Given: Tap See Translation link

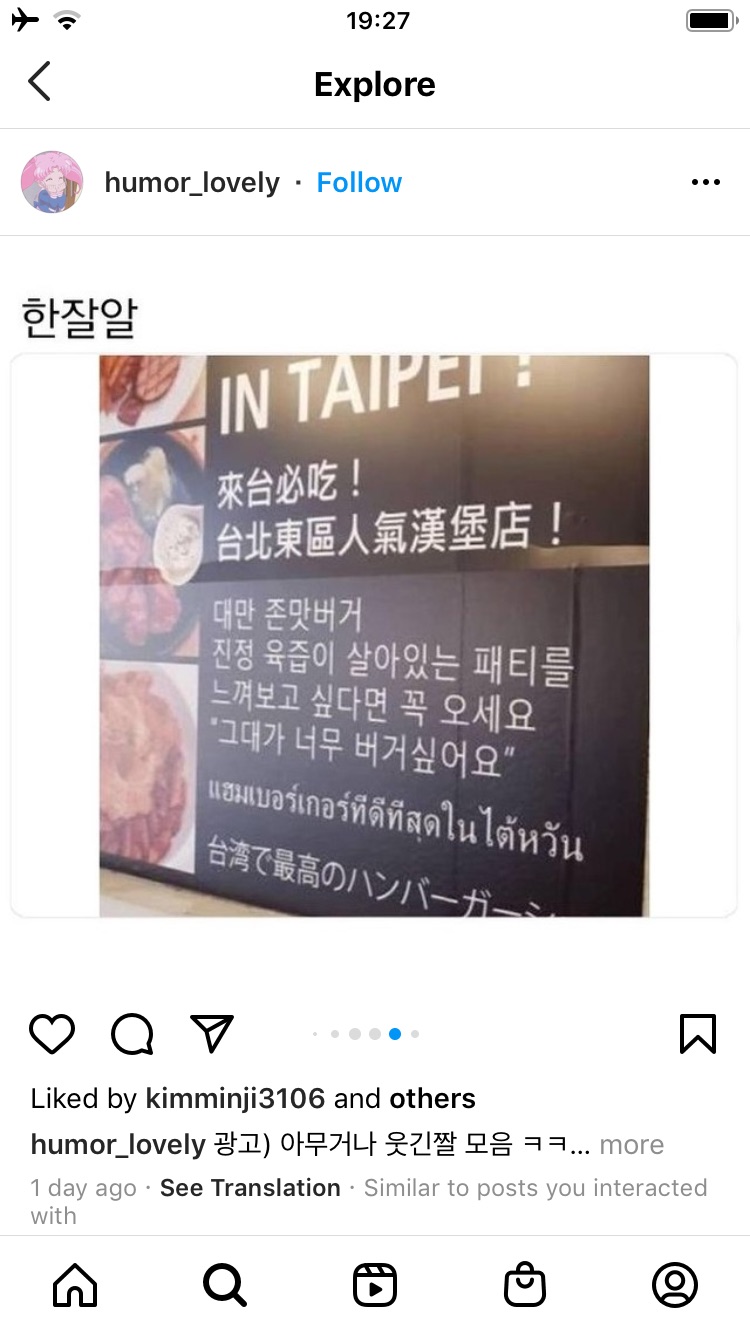Looking at the screenshot, I should pyautogui.click(x=250, y=1188).
